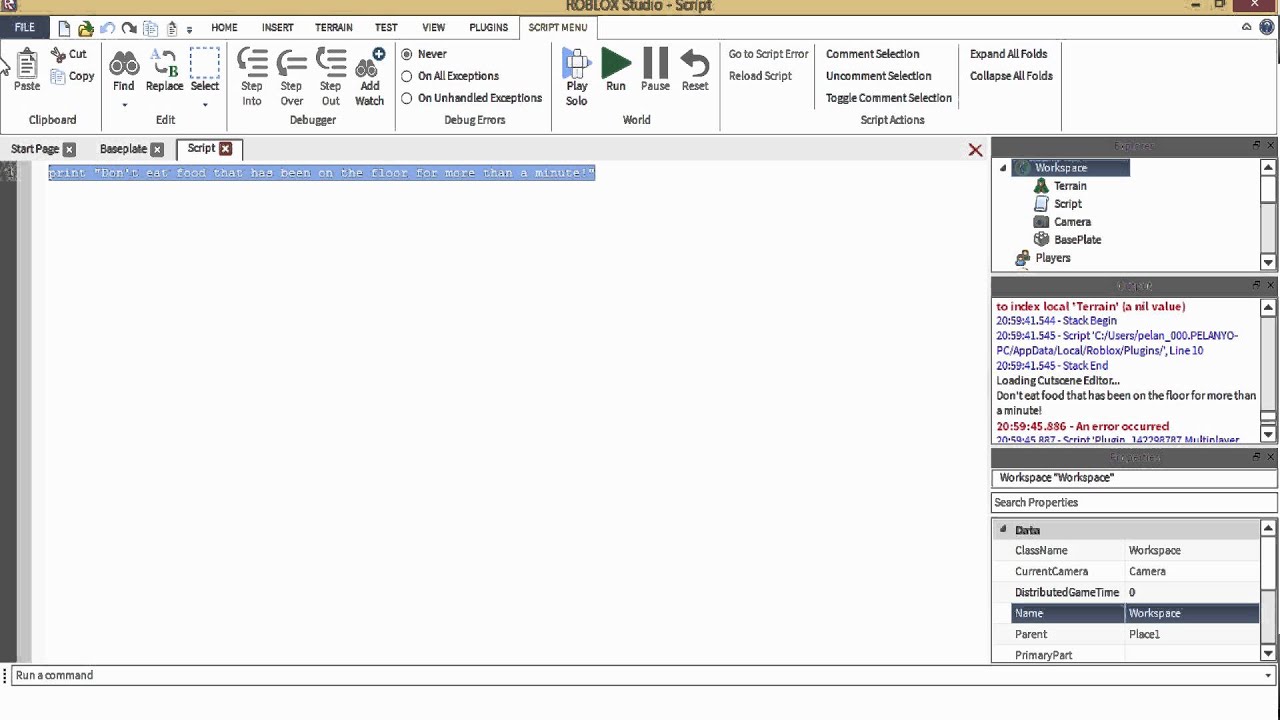Image resolution: width=1280 pixels, height=720 pixels.
Task: Switch to the TERRAIN ribbon tab
Action: point(334,28)
